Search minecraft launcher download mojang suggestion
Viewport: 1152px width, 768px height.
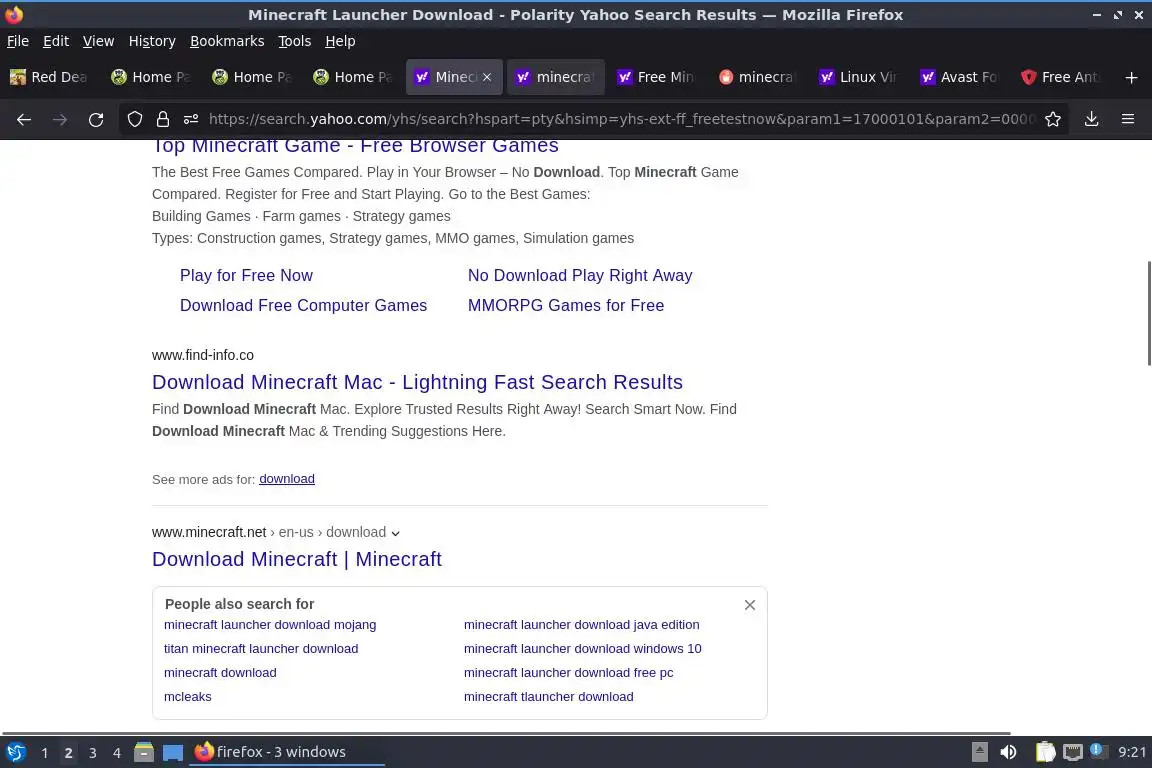270,625
